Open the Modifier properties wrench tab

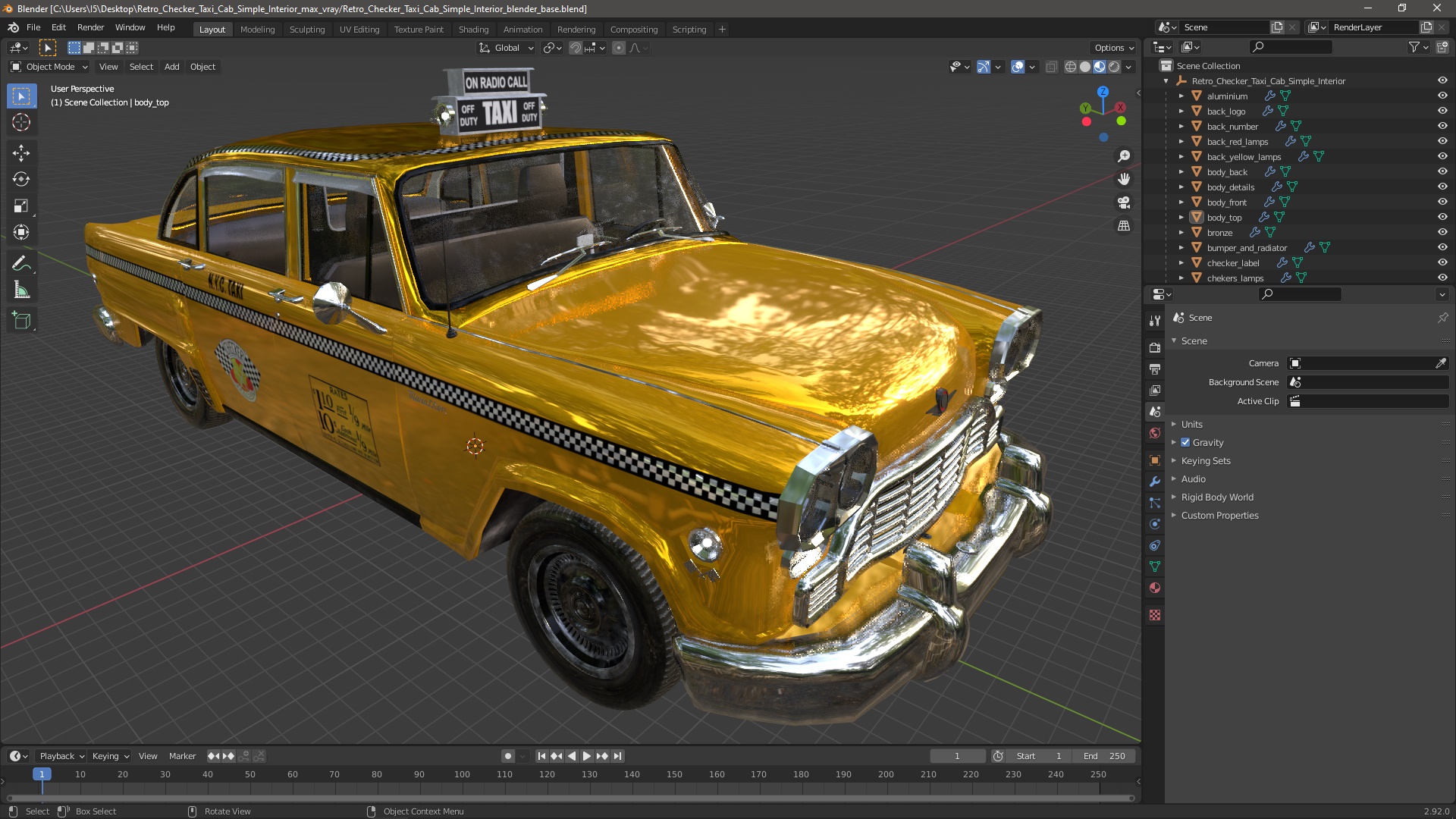1155,482
